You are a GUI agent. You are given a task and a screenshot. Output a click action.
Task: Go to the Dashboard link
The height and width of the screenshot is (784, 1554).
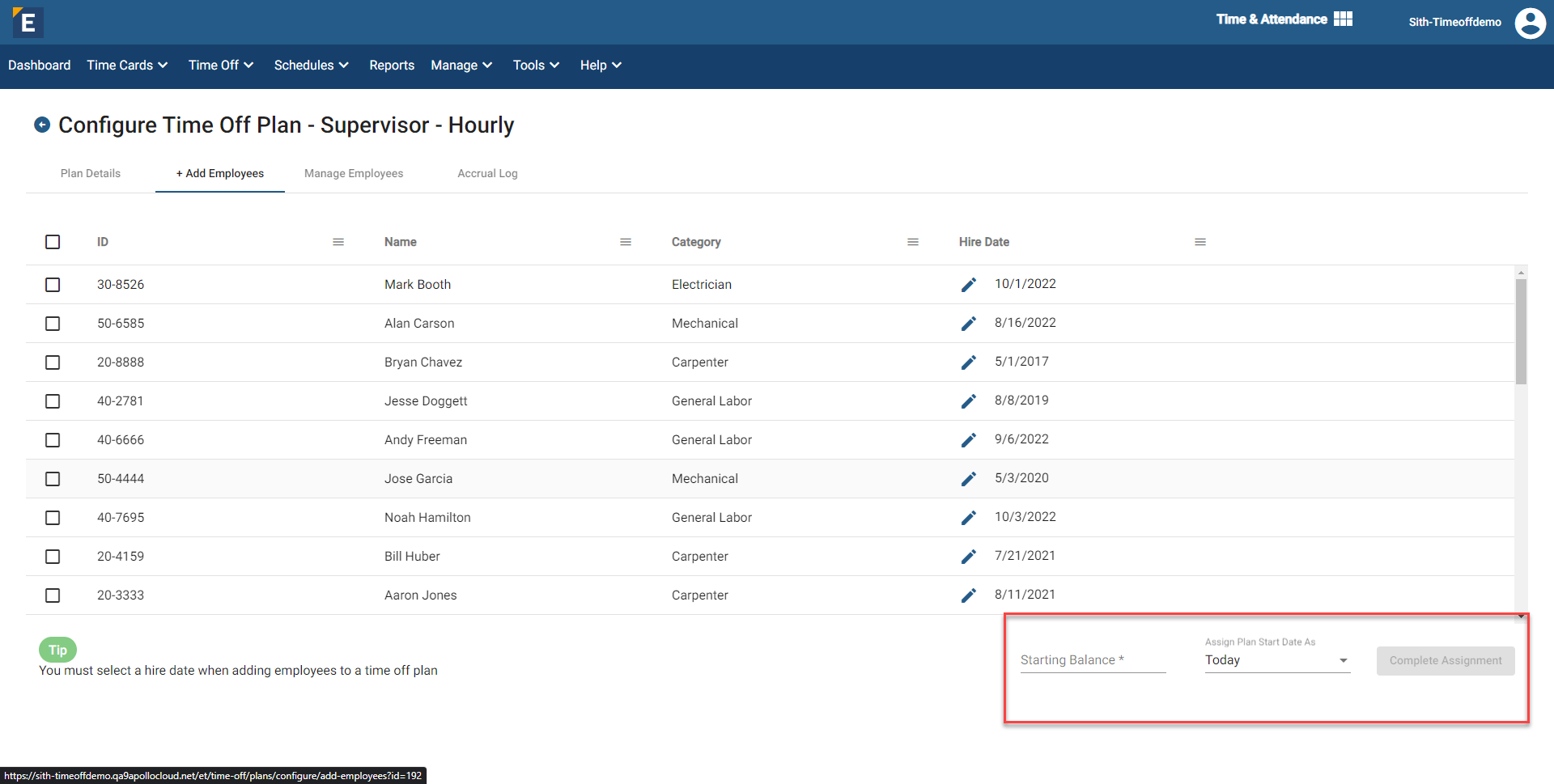39,66
